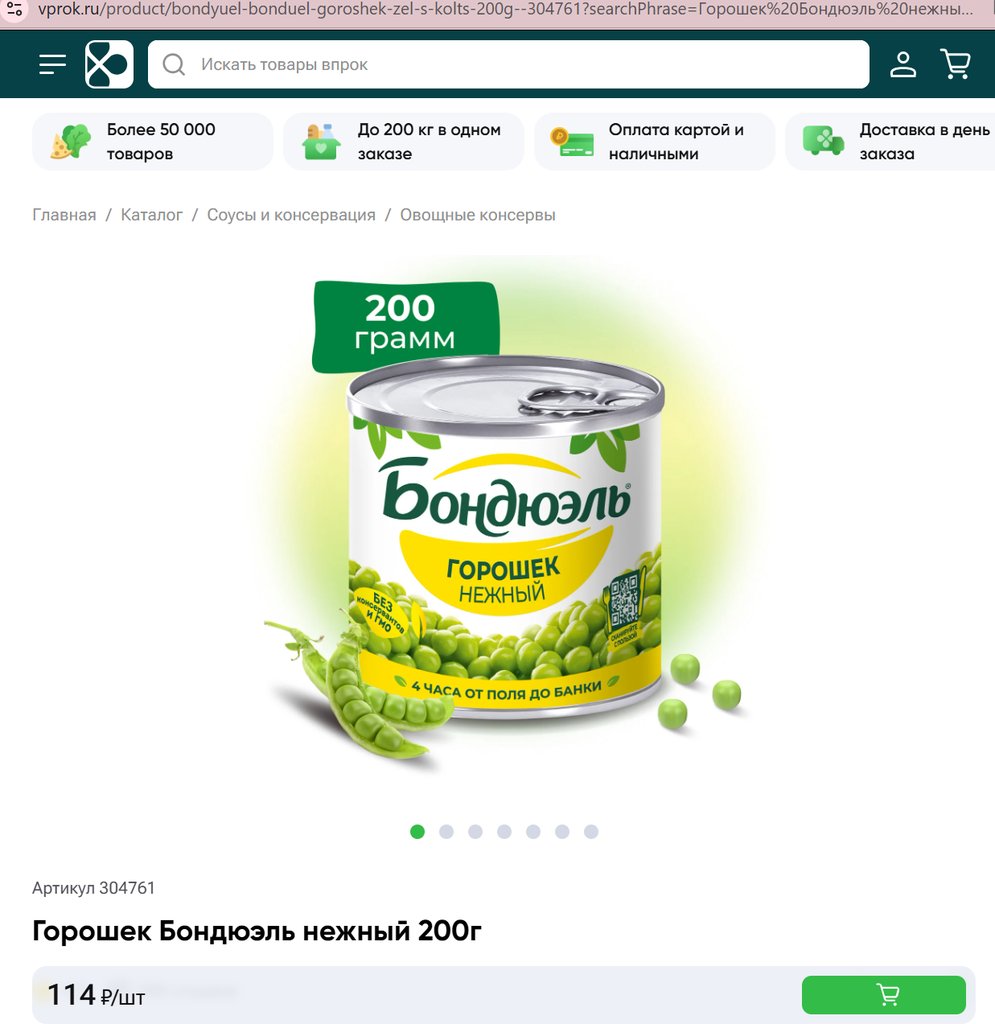Click the Bonduelle peas product image
The height and width of the screenshot is (1024, 995).
503,522
